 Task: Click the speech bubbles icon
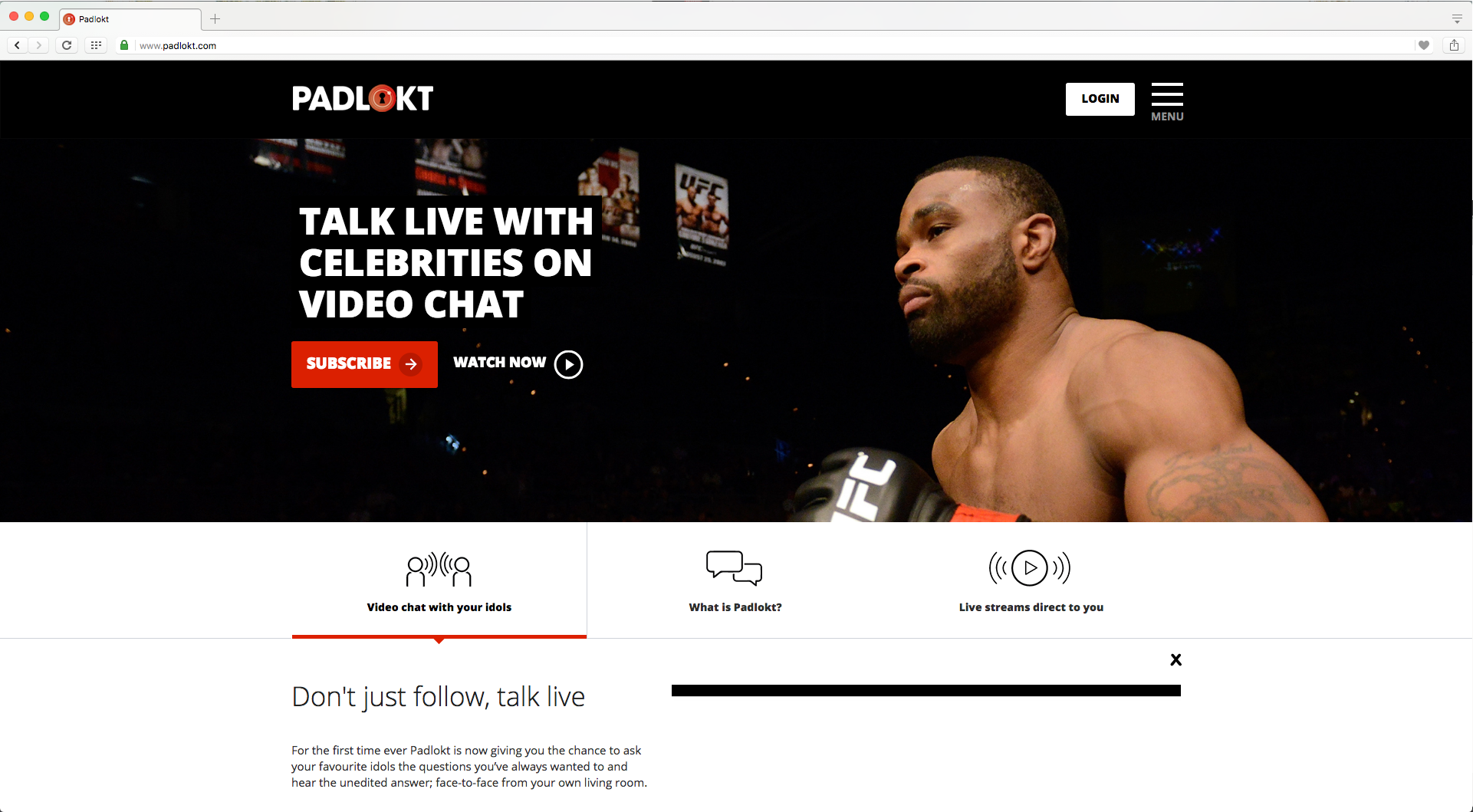point(734,568)
